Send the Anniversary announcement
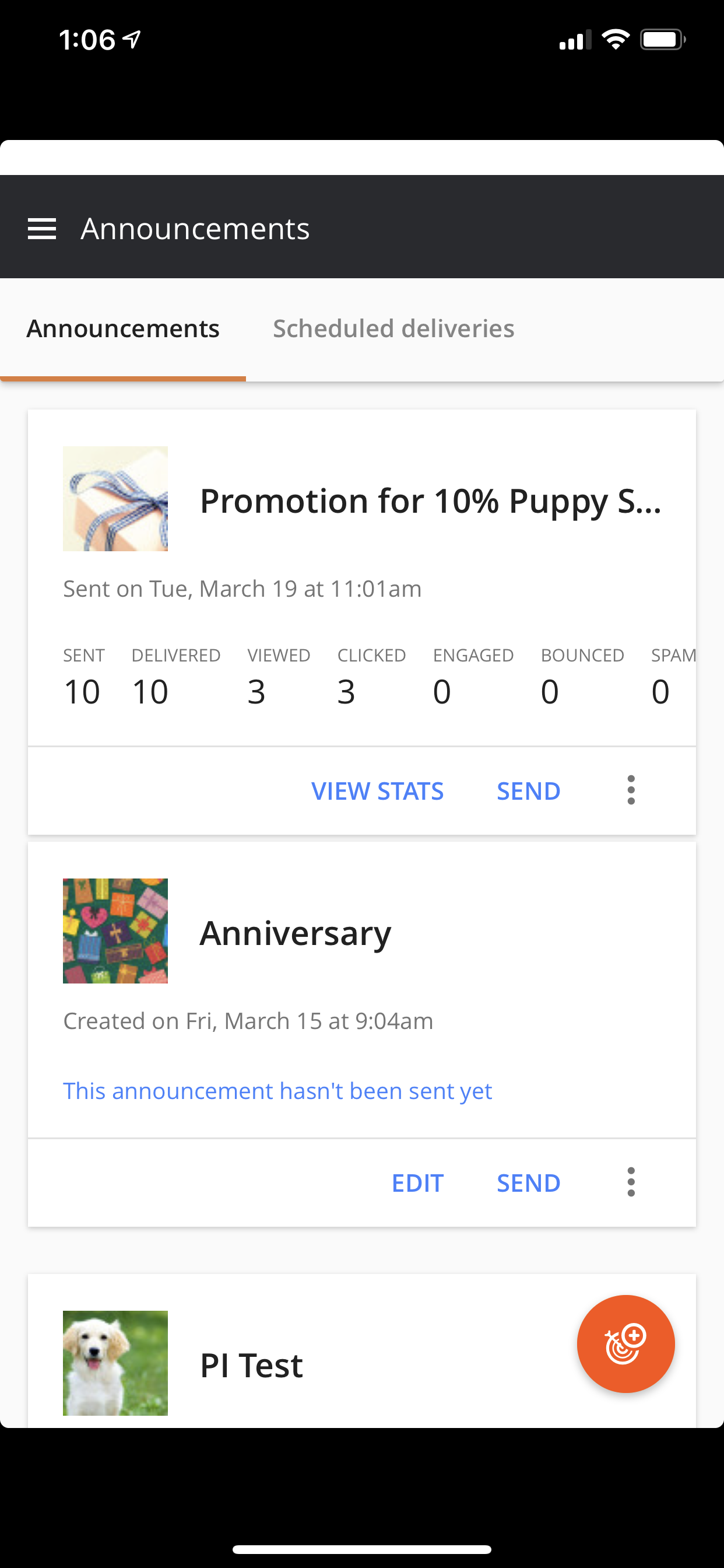This screenshot has width=724, height=1568. point(528,1182)
